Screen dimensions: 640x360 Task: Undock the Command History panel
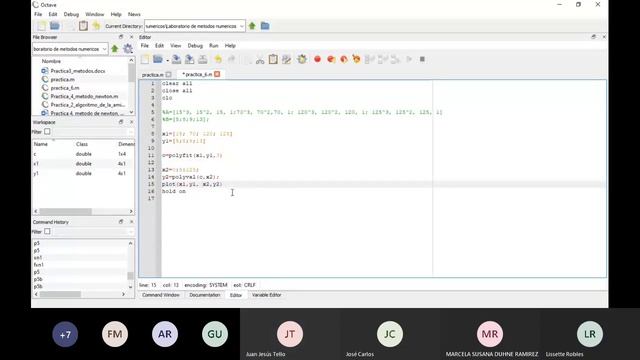click(x=121, y=222)
